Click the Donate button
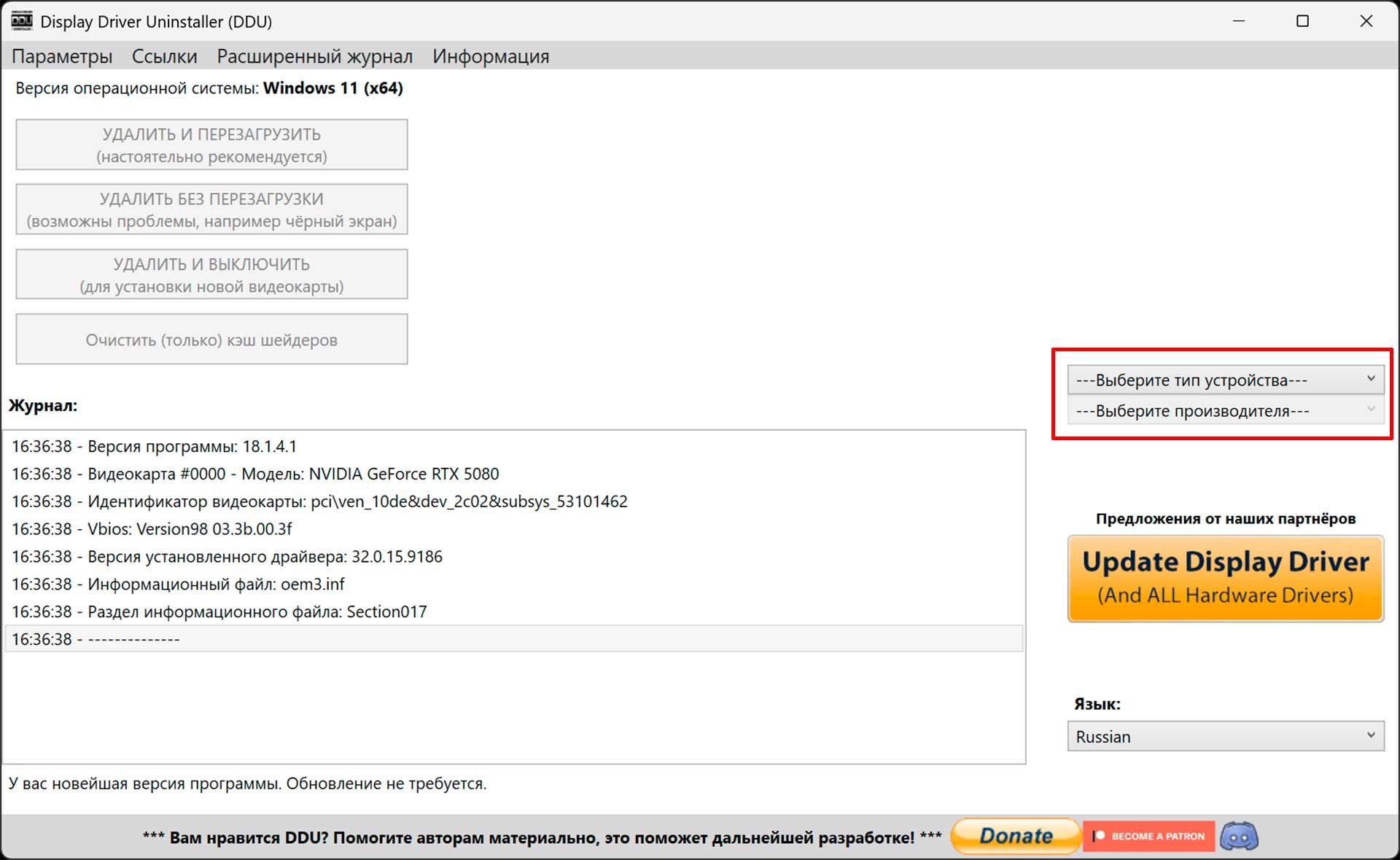 click(x=1016, y=836)
